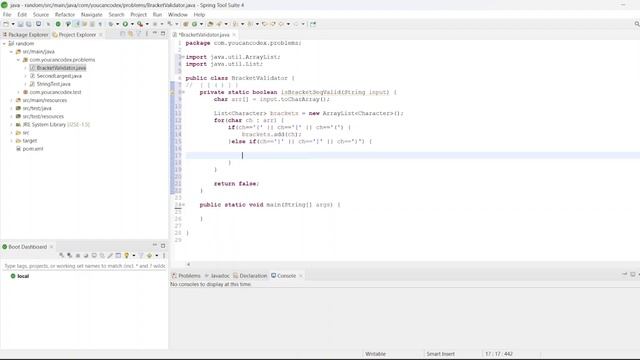640x360 pixels.
Task: Open dropdown arrow next to New icon
Action: (x=13, y=24)
